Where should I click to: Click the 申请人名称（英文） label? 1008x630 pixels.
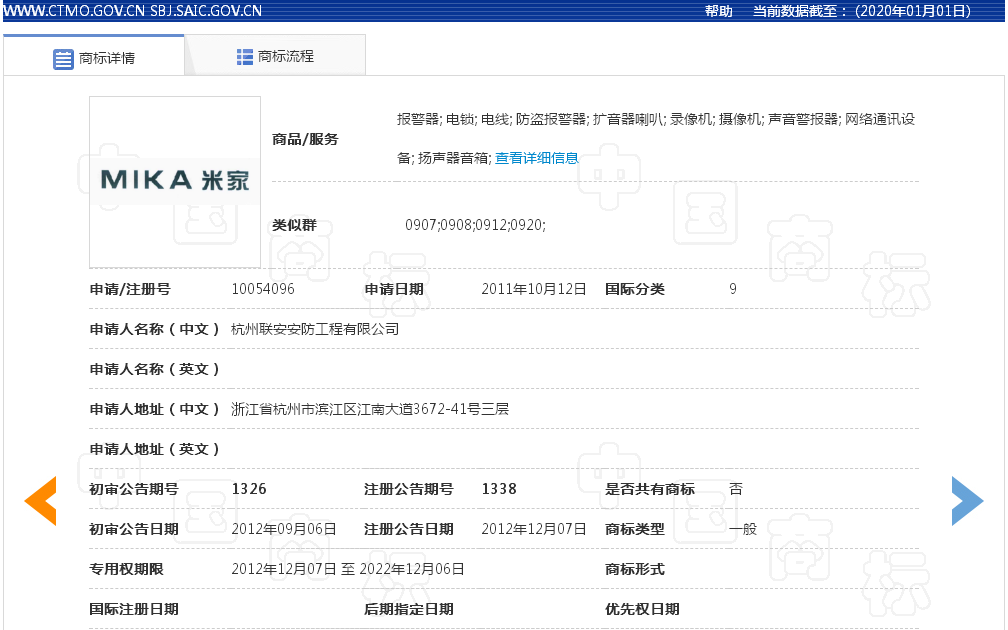[155, 369]
